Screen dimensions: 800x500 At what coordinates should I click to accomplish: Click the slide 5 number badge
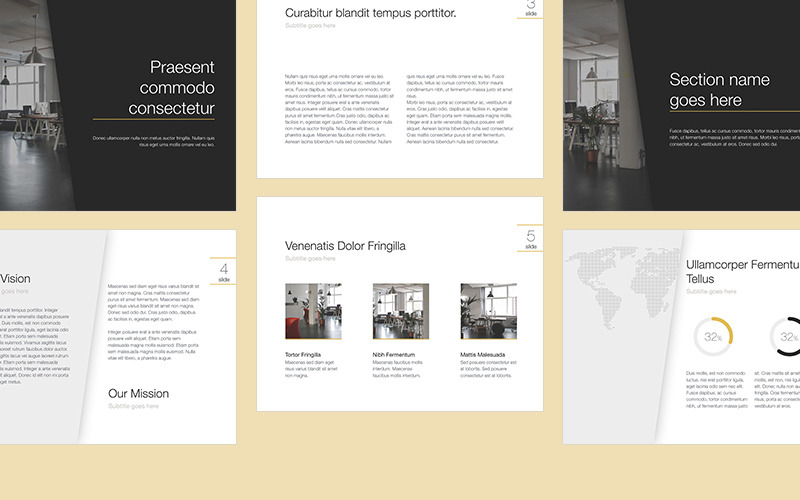(531, 238)
